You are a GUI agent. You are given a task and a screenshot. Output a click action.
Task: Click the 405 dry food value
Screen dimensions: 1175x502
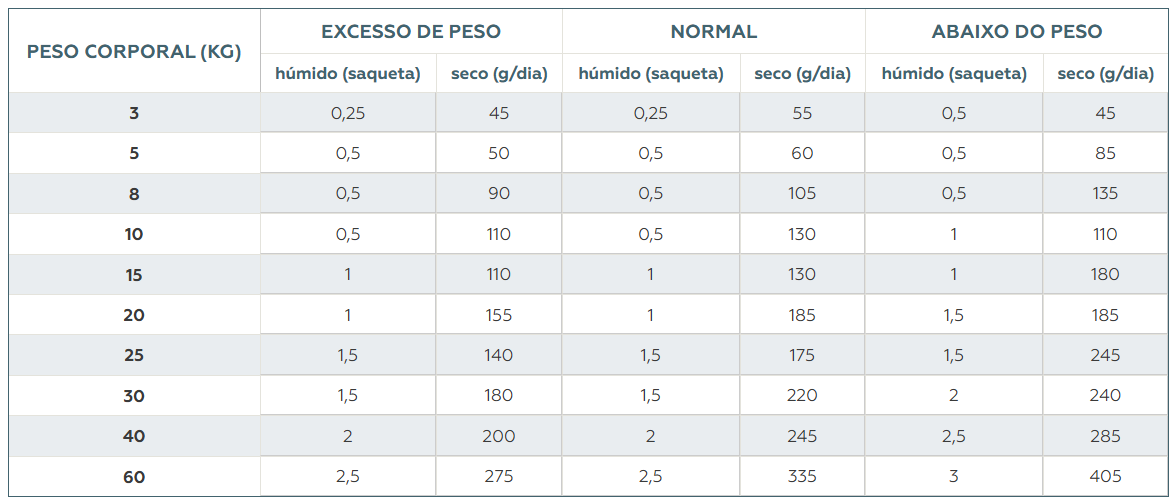[x=1105, y=477]
